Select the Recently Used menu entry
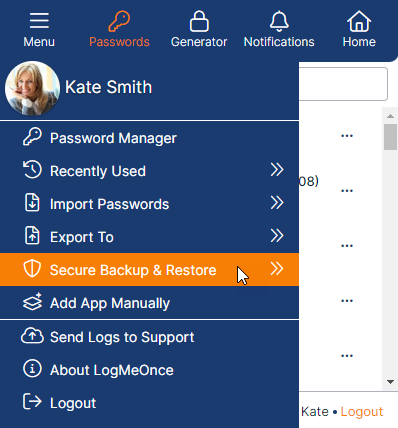This screenshot has width=398, height=428. [149, 171]
